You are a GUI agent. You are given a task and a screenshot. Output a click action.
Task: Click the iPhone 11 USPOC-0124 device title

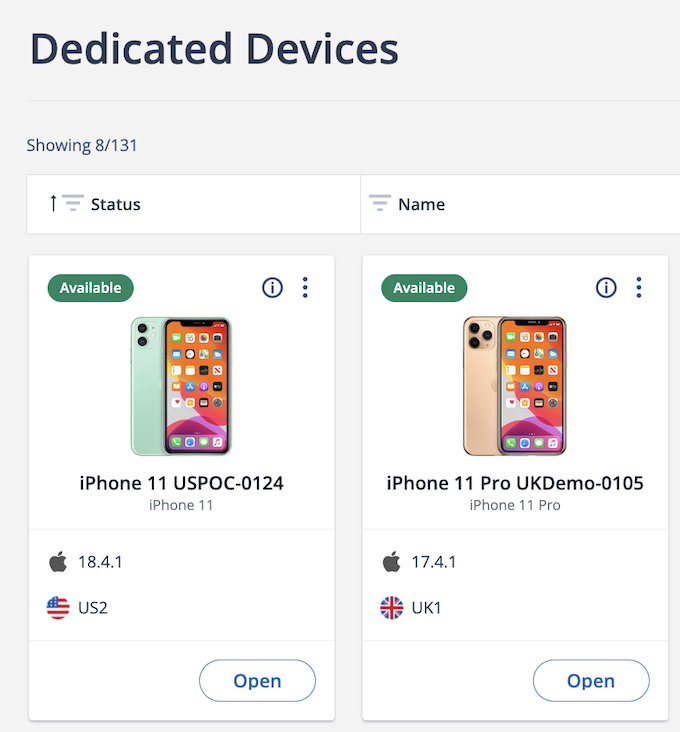181,483
